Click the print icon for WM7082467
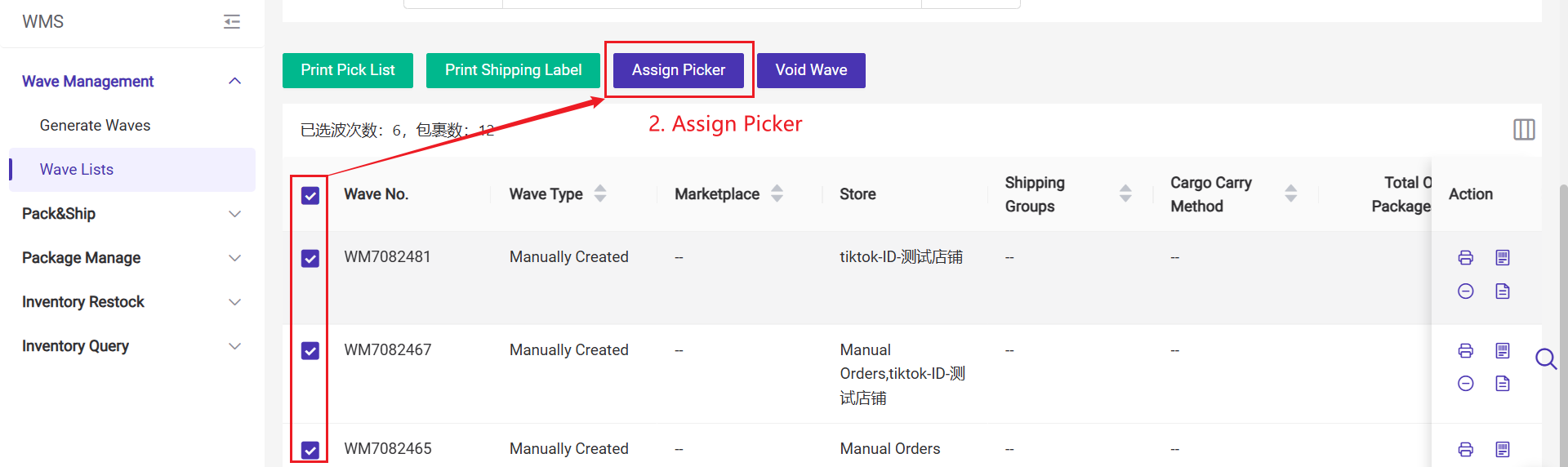The image size is (1568, 467). 1466,351
